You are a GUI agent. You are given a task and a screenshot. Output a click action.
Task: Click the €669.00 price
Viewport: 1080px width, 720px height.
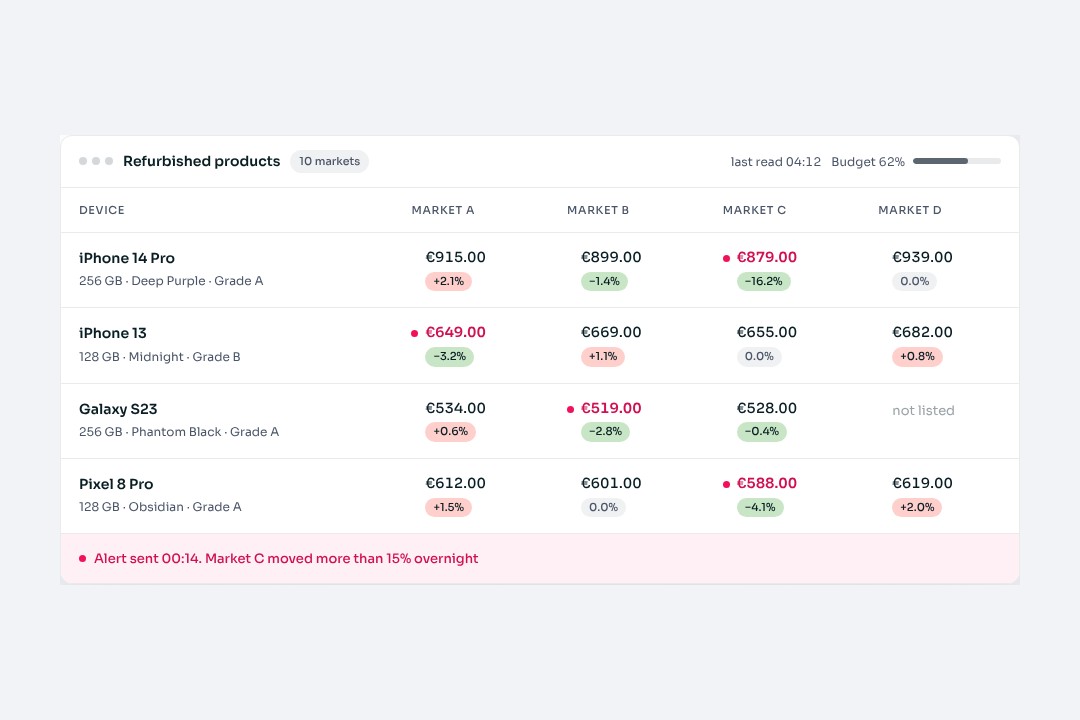click(611, 332)
